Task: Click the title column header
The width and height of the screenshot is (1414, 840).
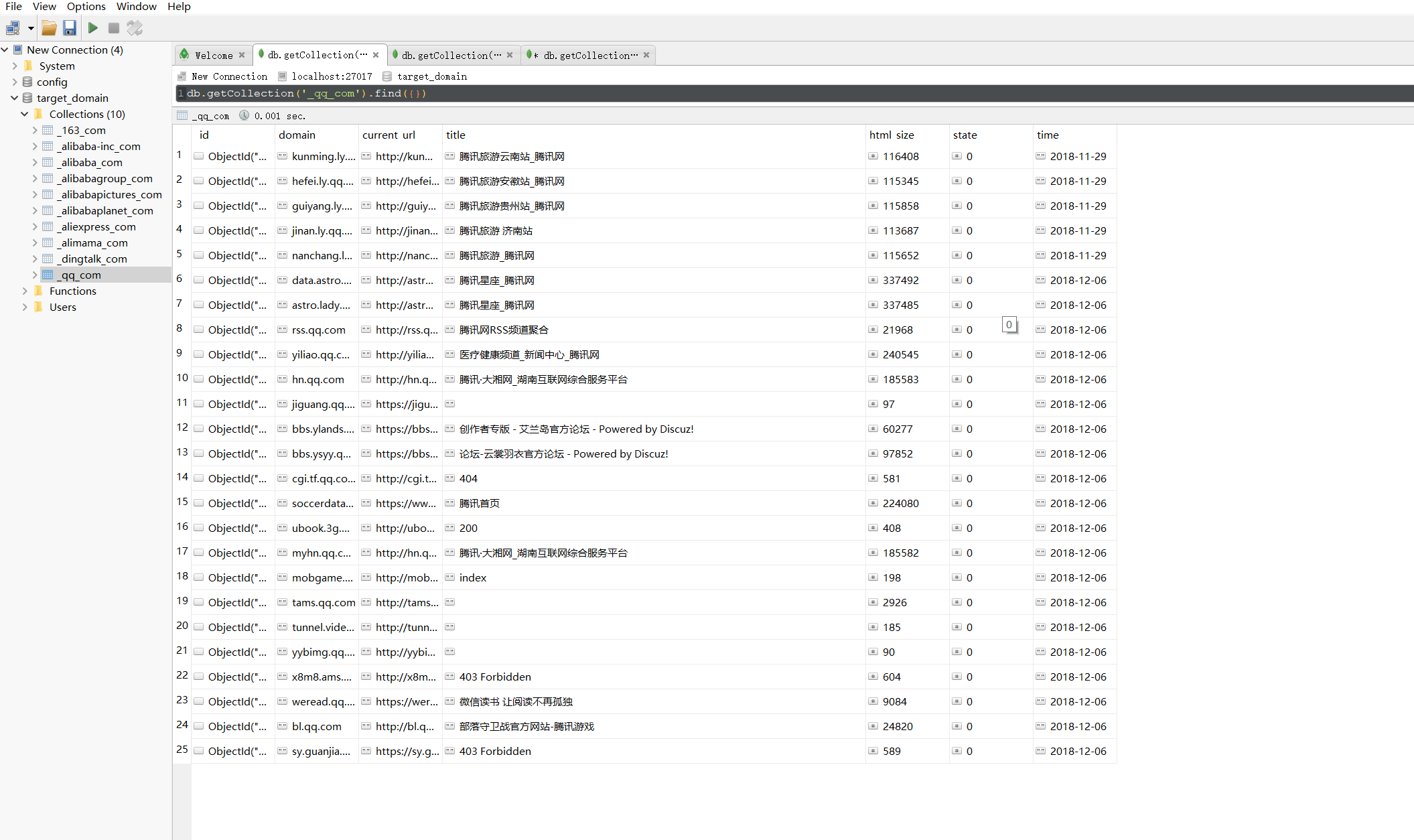Action: [x=455, y=135]
